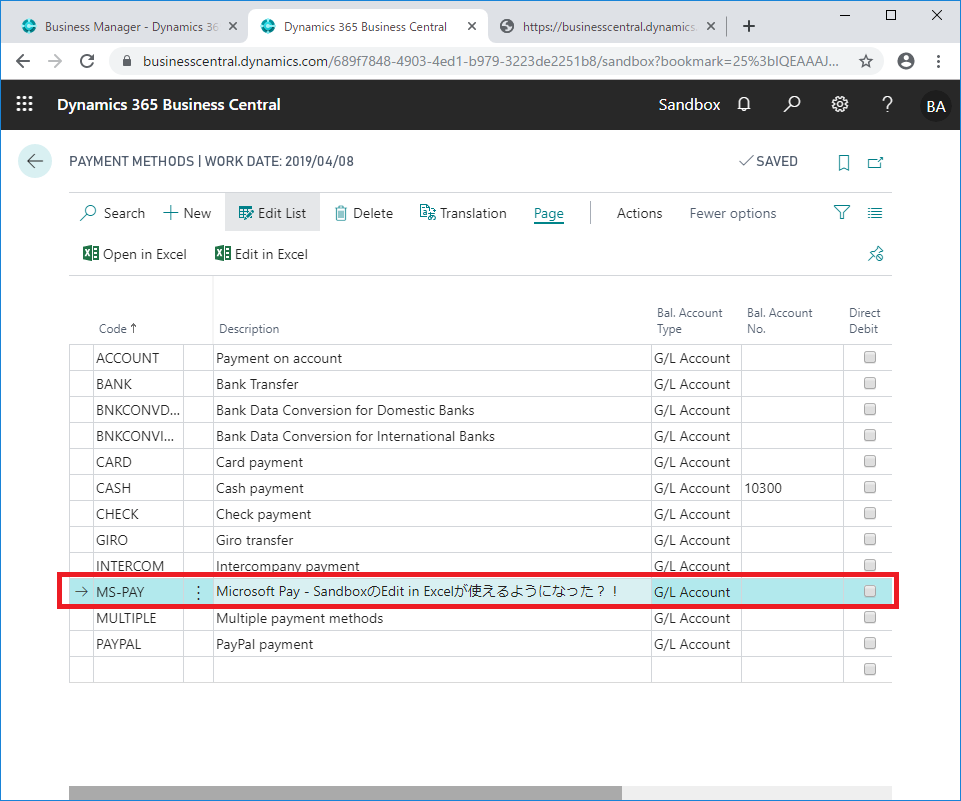This screenshot has width=961, height=801.
Task: Click Search in the action bar
Action: pos(113,213)
